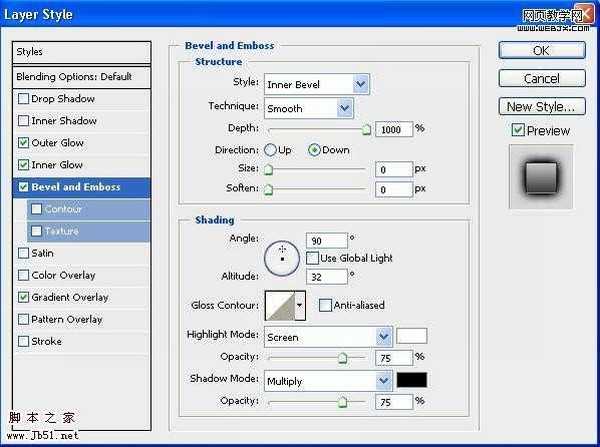Open the Style dropdown showing Inner Bevel
Screen dimensions: 600x447
(x=316, y=85)
